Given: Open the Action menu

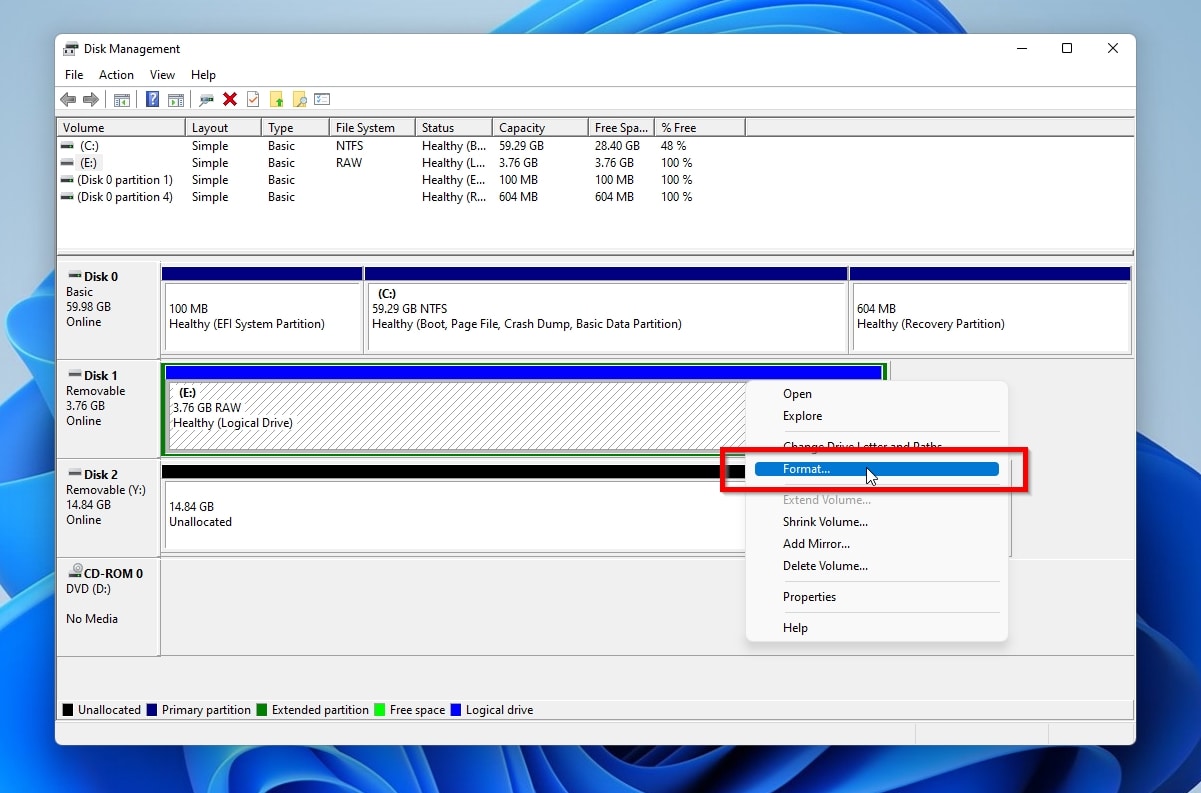Looking at the screenshot, I should point(116,74).
